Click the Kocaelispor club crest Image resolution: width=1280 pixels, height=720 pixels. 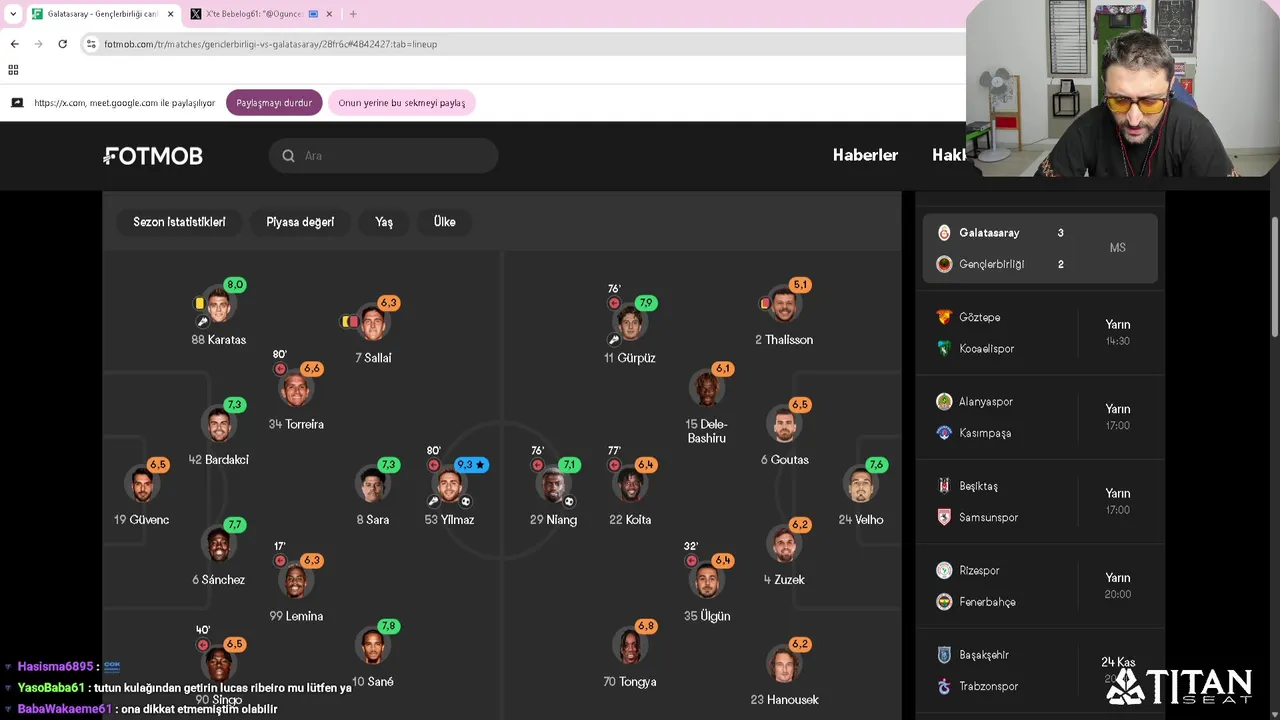[x=944, y=349]
